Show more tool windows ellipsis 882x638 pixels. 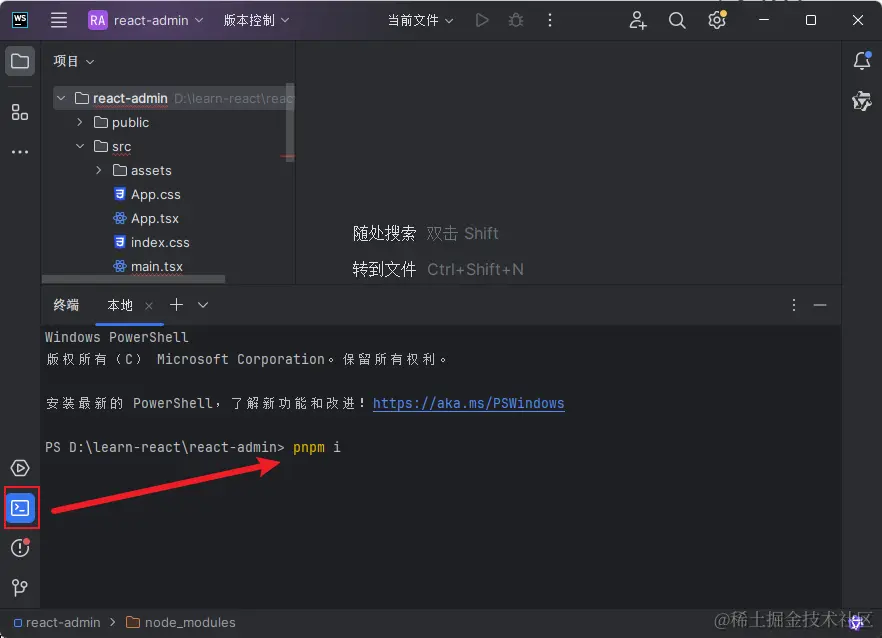click(20, 152)
